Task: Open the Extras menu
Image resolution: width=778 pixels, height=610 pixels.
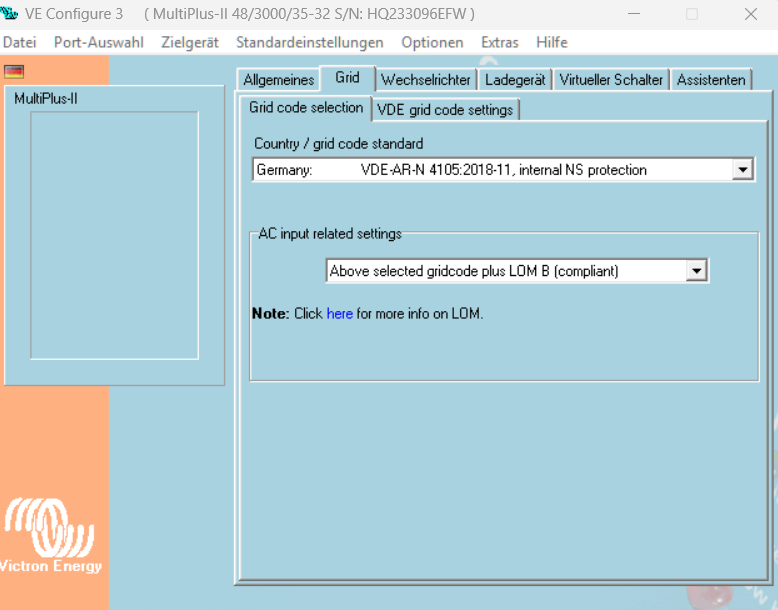Action: [500, 42]
